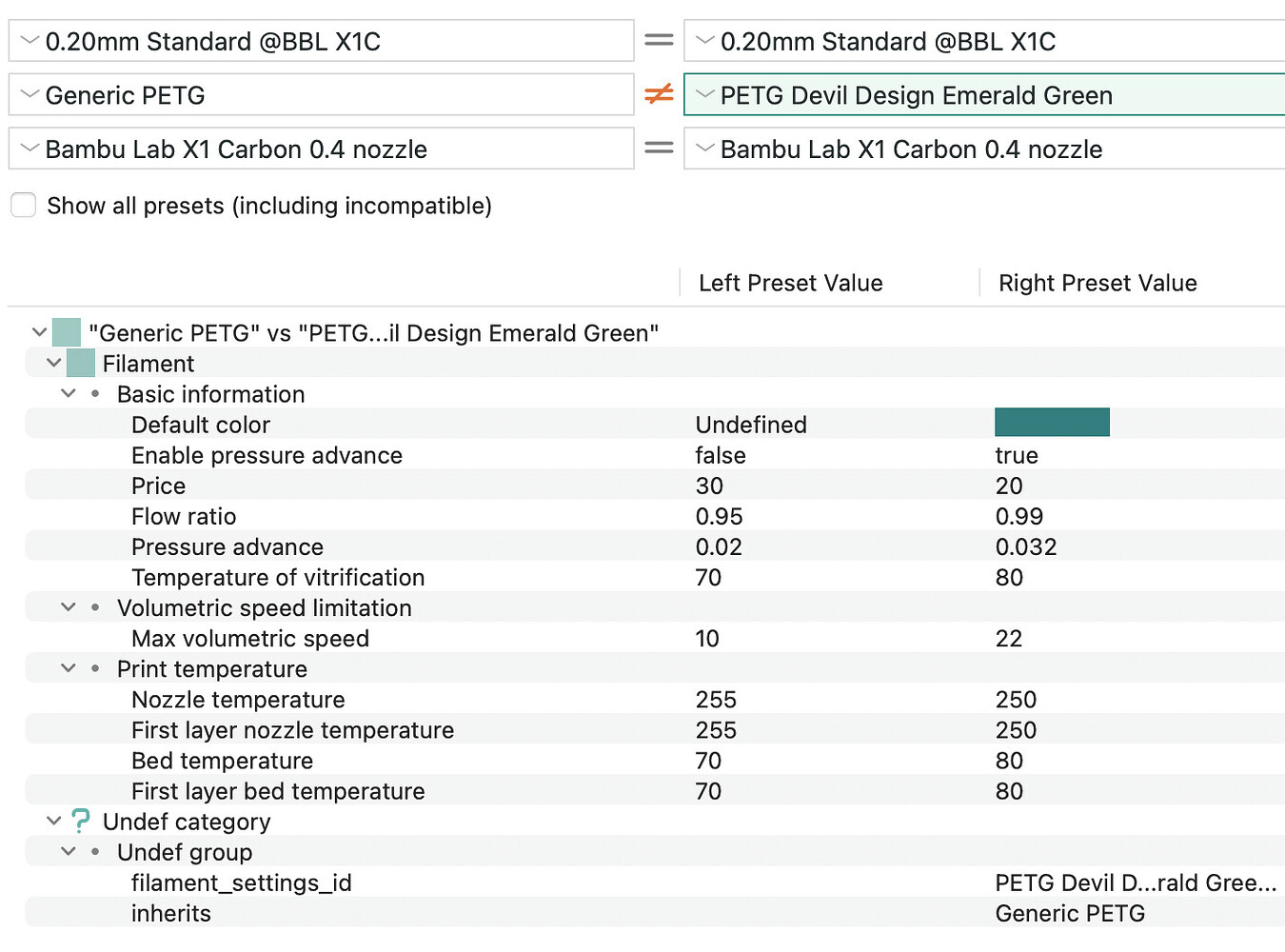
Task: Select the Bed temperature row label
Action: [222, 761]
